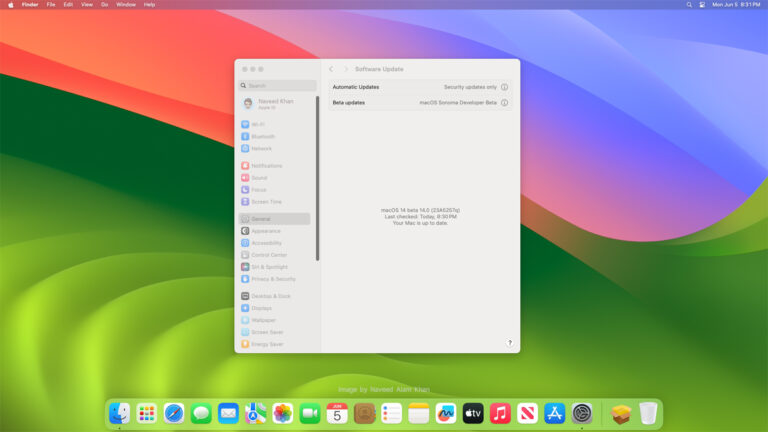Image resolution: width=768 pixels, height=432 pixels.
Task: Open Finder from the Dock
Action: pyautogui.click(x=120, y=413)
